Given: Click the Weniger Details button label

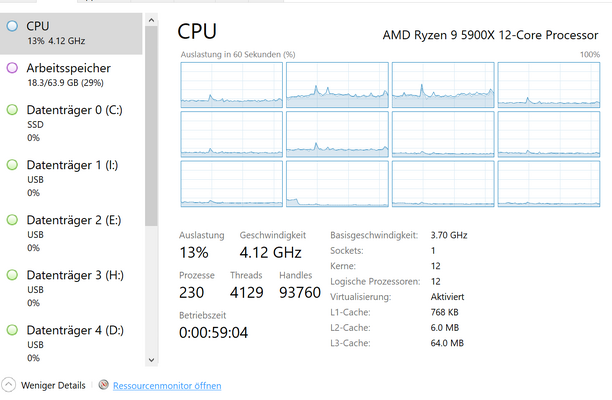Looking at the screenshot, I should coord(53,386).
